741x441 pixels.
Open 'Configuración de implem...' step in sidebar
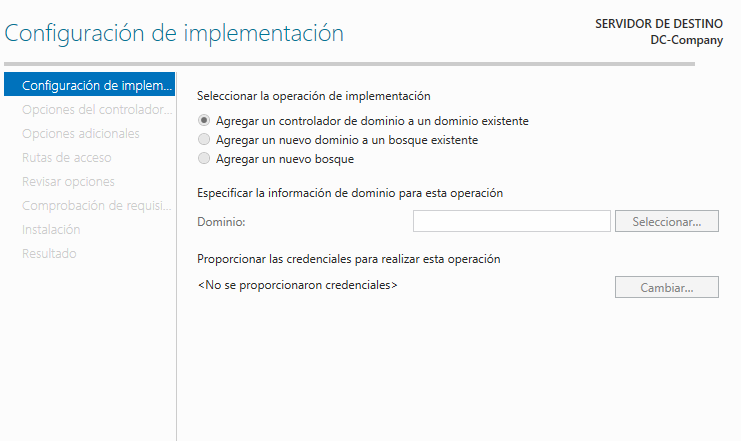tap(89, 85)
